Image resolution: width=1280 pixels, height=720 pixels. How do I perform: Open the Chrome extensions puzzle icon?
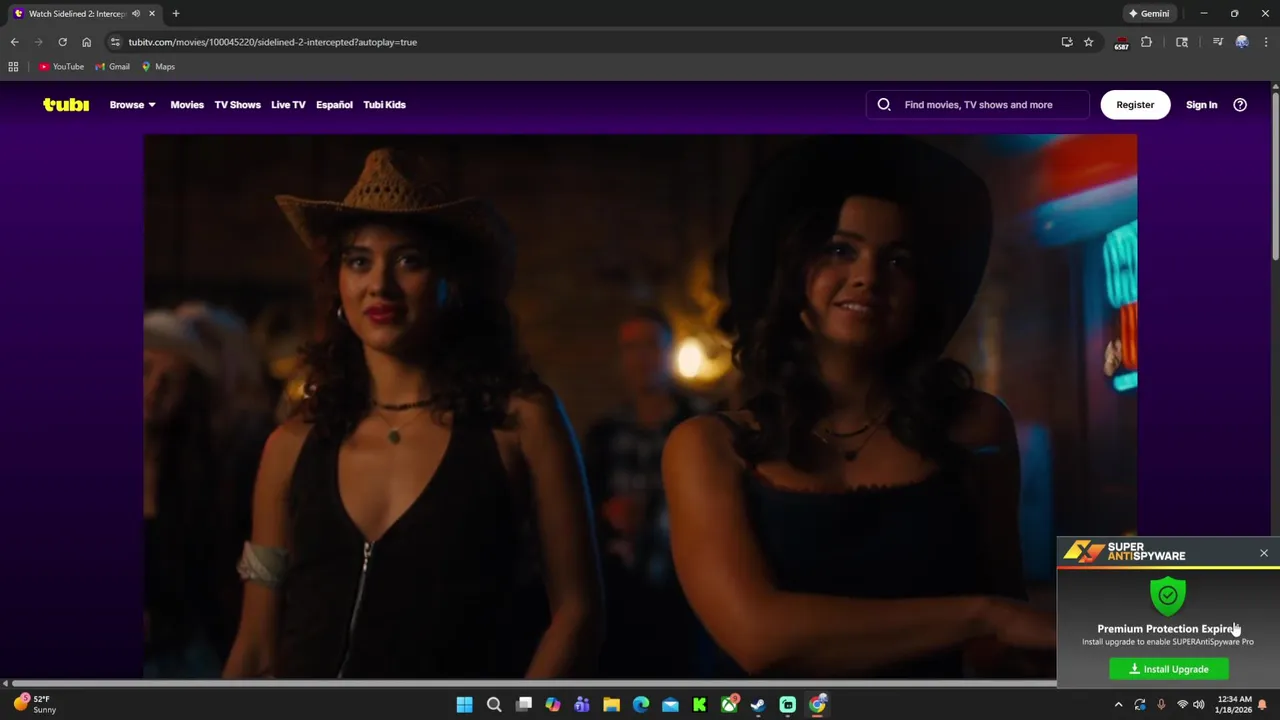point(1147,42)
